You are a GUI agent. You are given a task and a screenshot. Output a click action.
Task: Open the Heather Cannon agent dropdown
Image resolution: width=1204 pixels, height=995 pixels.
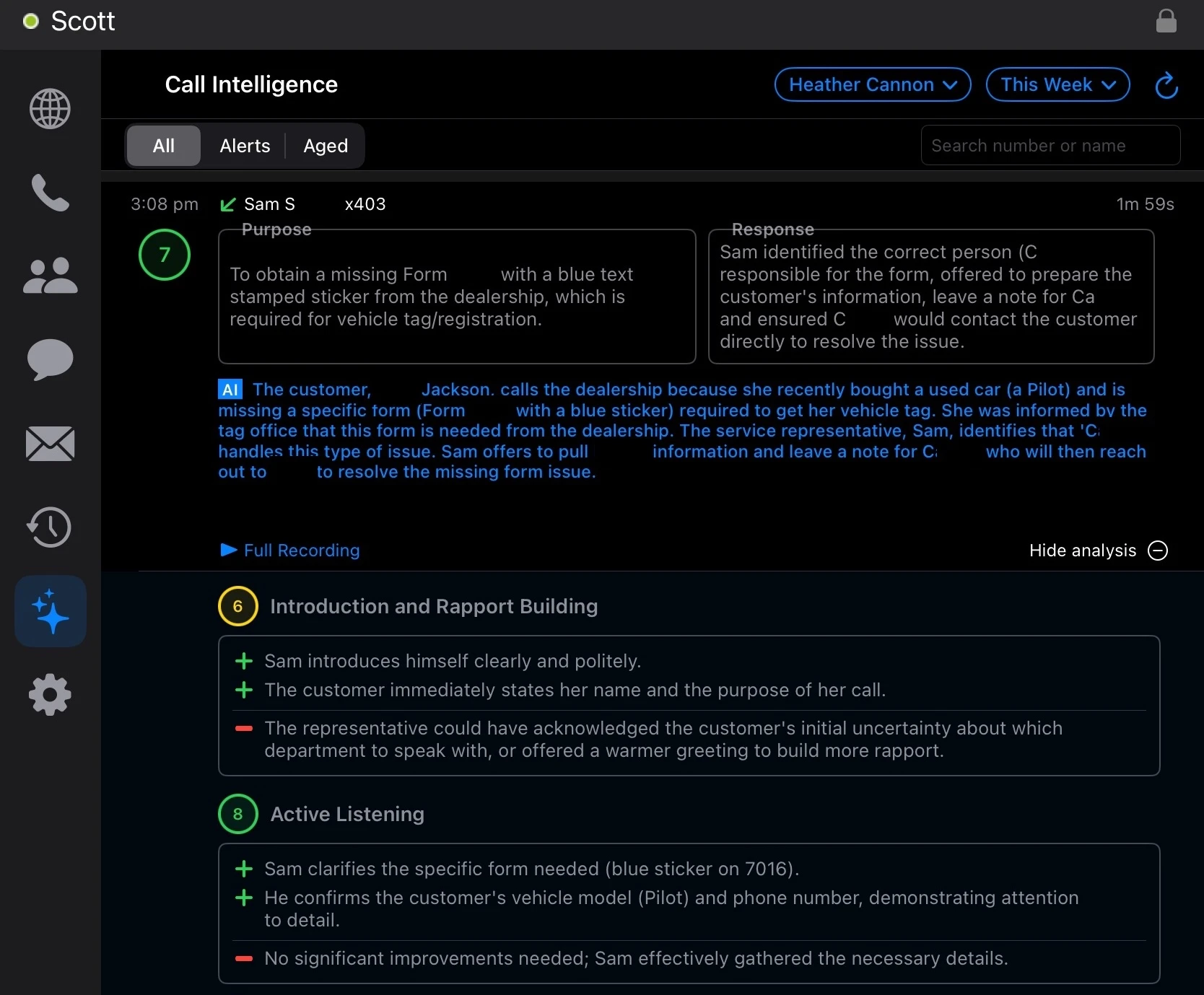[x=873, y=84]
